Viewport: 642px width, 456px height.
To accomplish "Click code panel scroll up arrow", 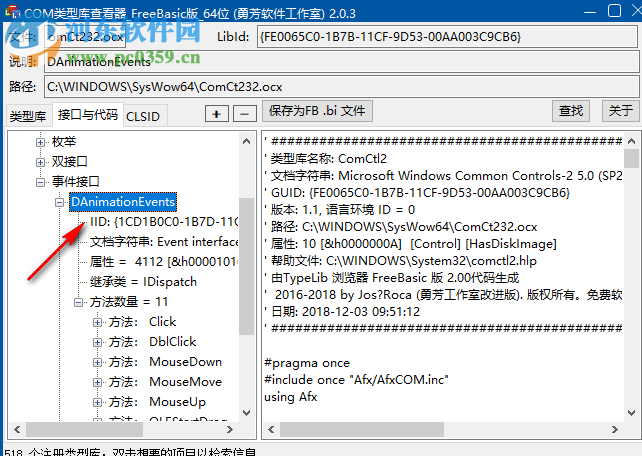I will click(x=631, y=141).
